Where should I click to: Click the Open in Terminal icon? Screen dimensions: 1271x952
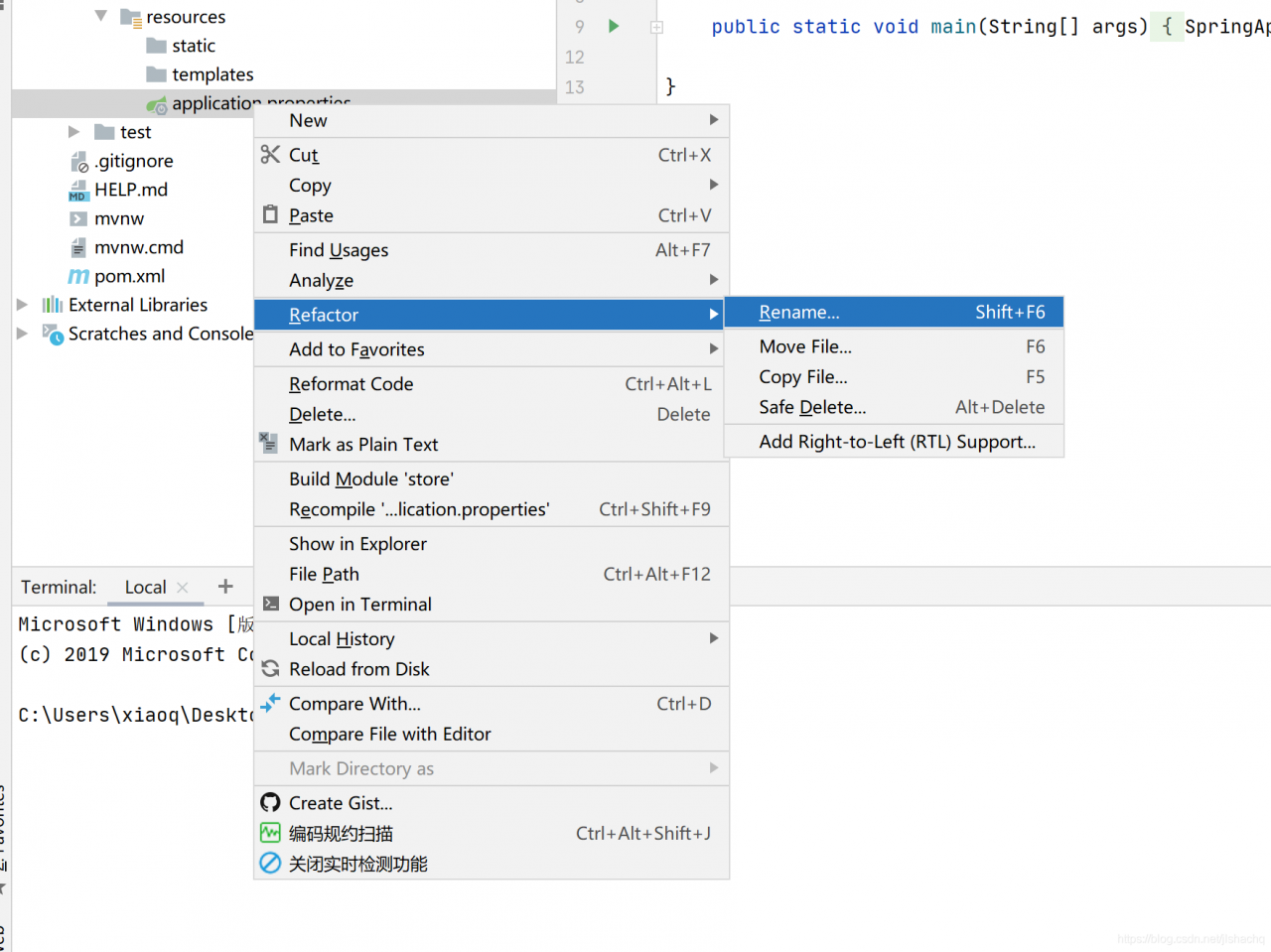tap(270, 604)
